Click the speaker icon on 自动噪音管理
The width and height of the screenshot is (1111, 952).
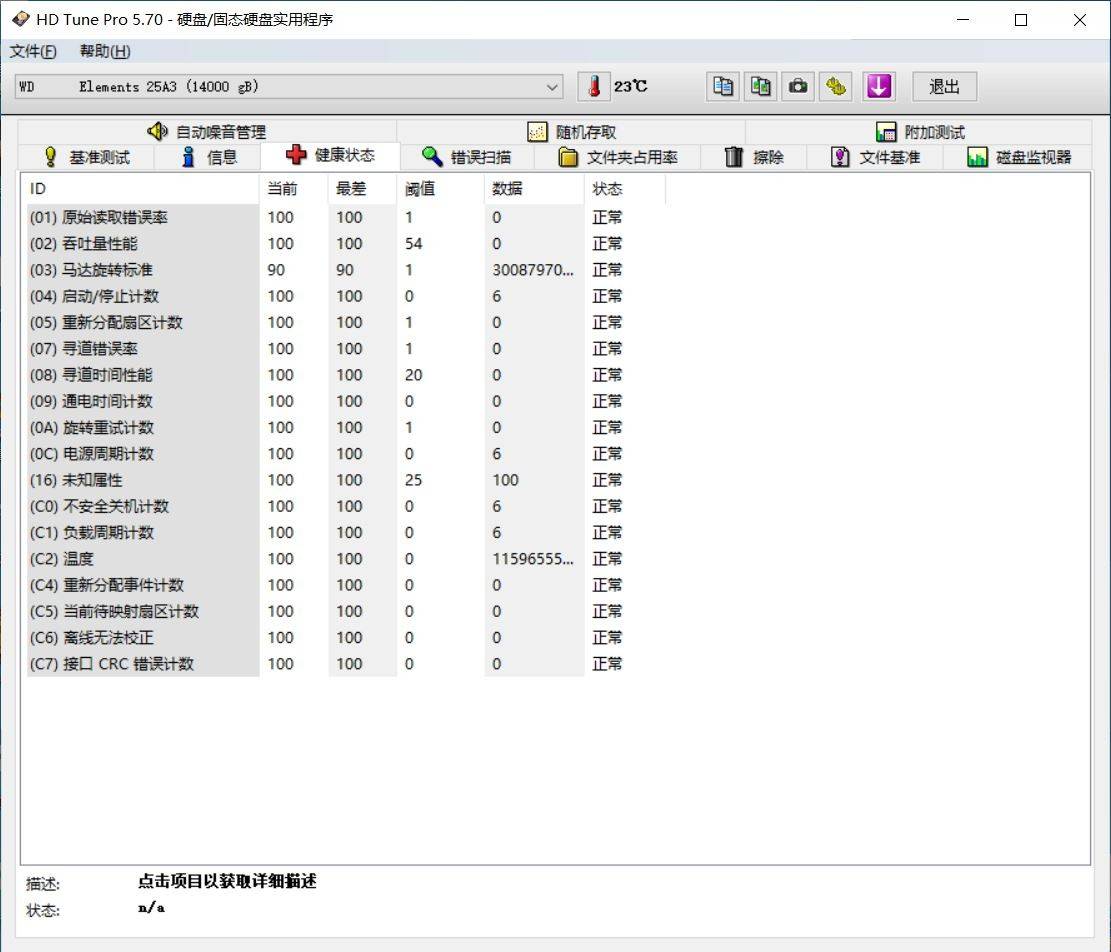(x=157, y=131)
